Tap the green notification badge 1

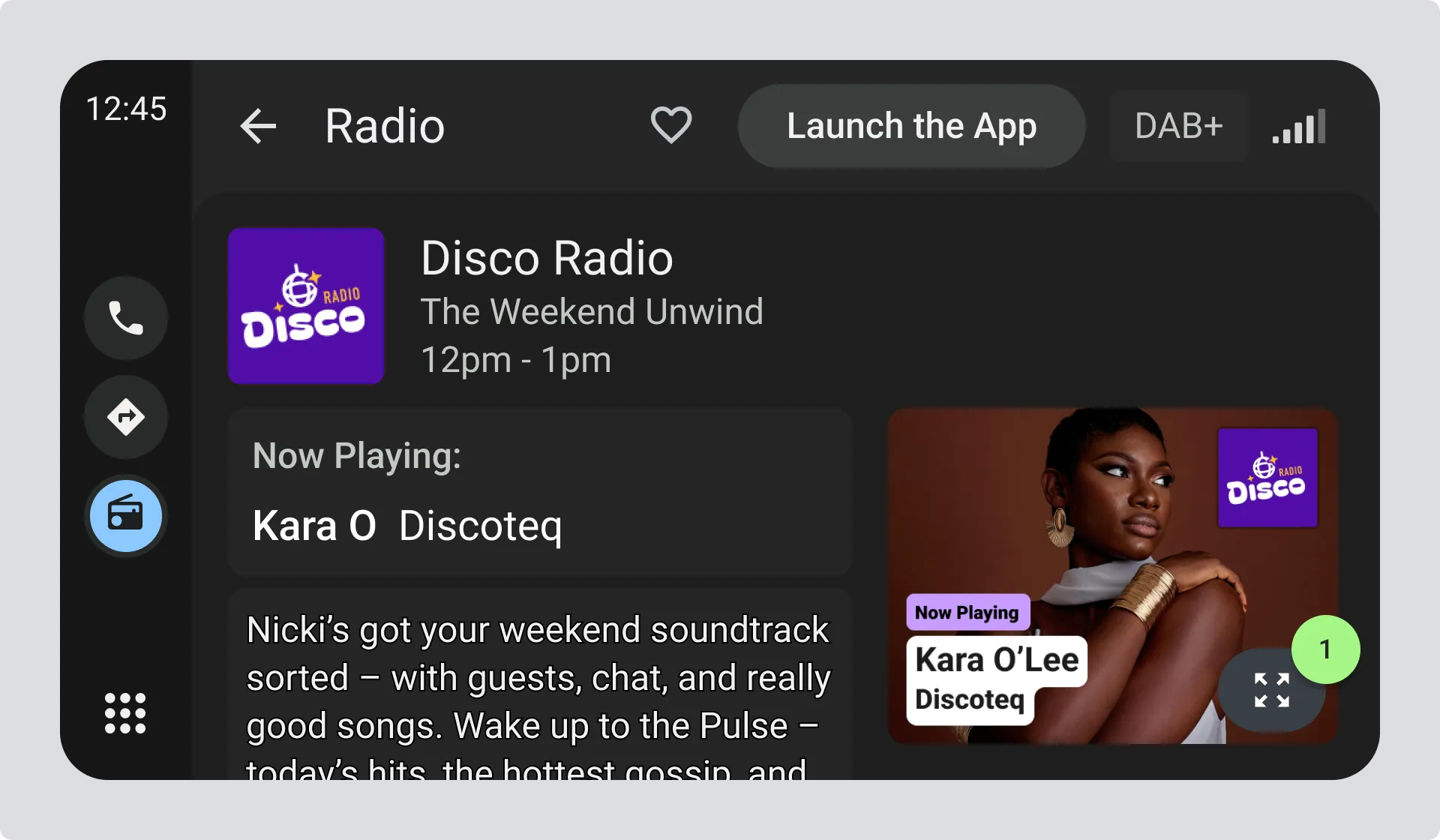pos(1325,649)
